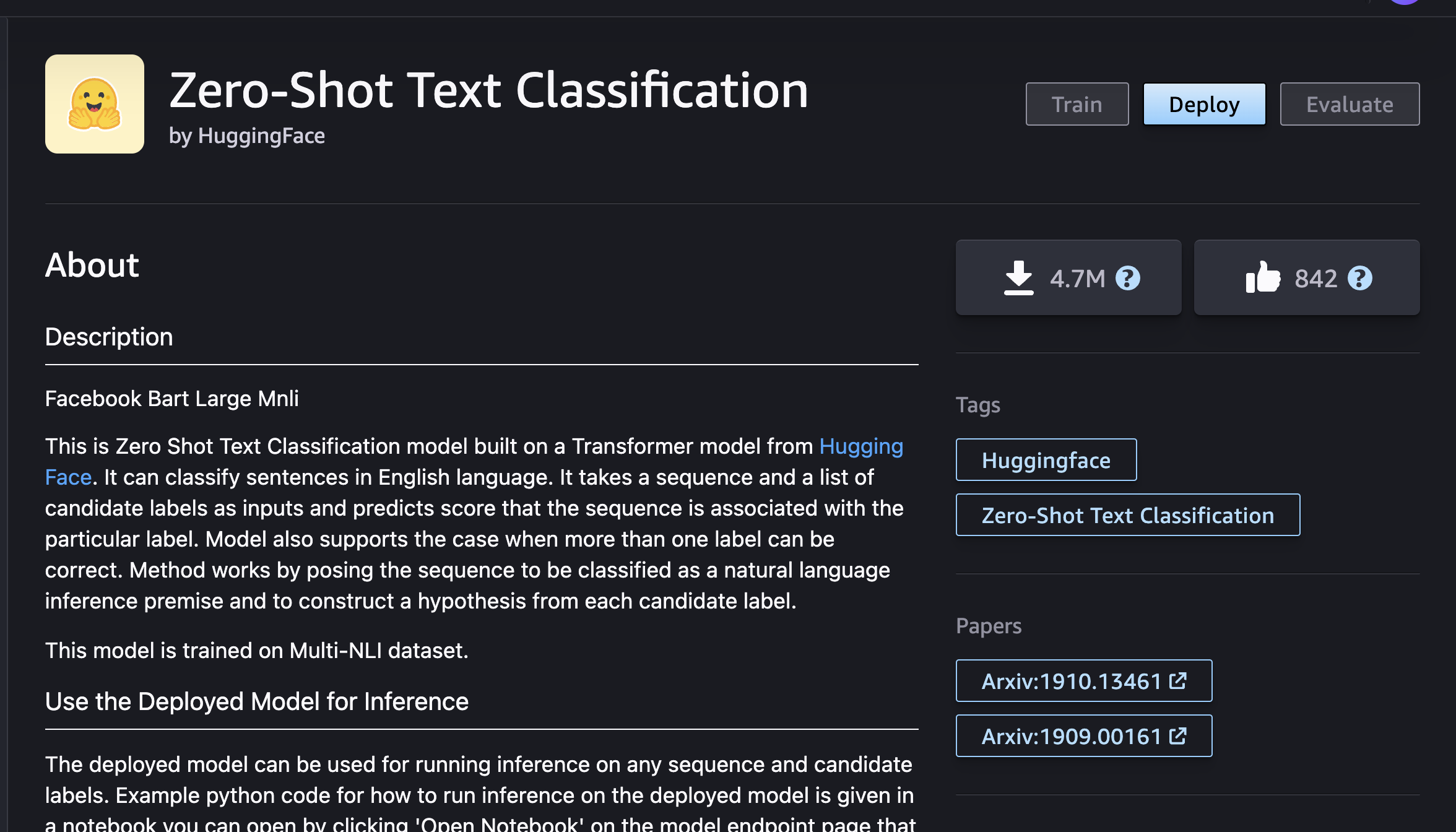Click the HuggingFace hugging emoji logo

pos(94,103)
